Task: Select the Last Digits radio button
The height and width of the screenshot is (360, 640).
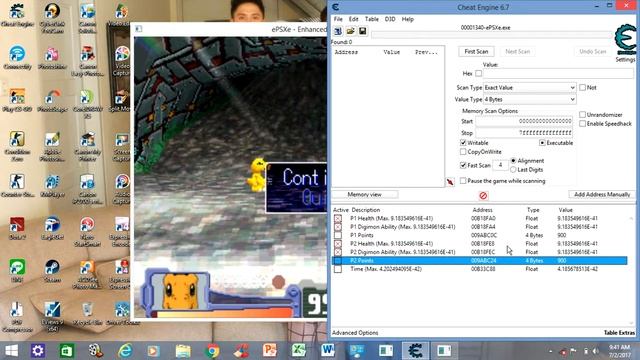Action: click(x=513, y=169)
